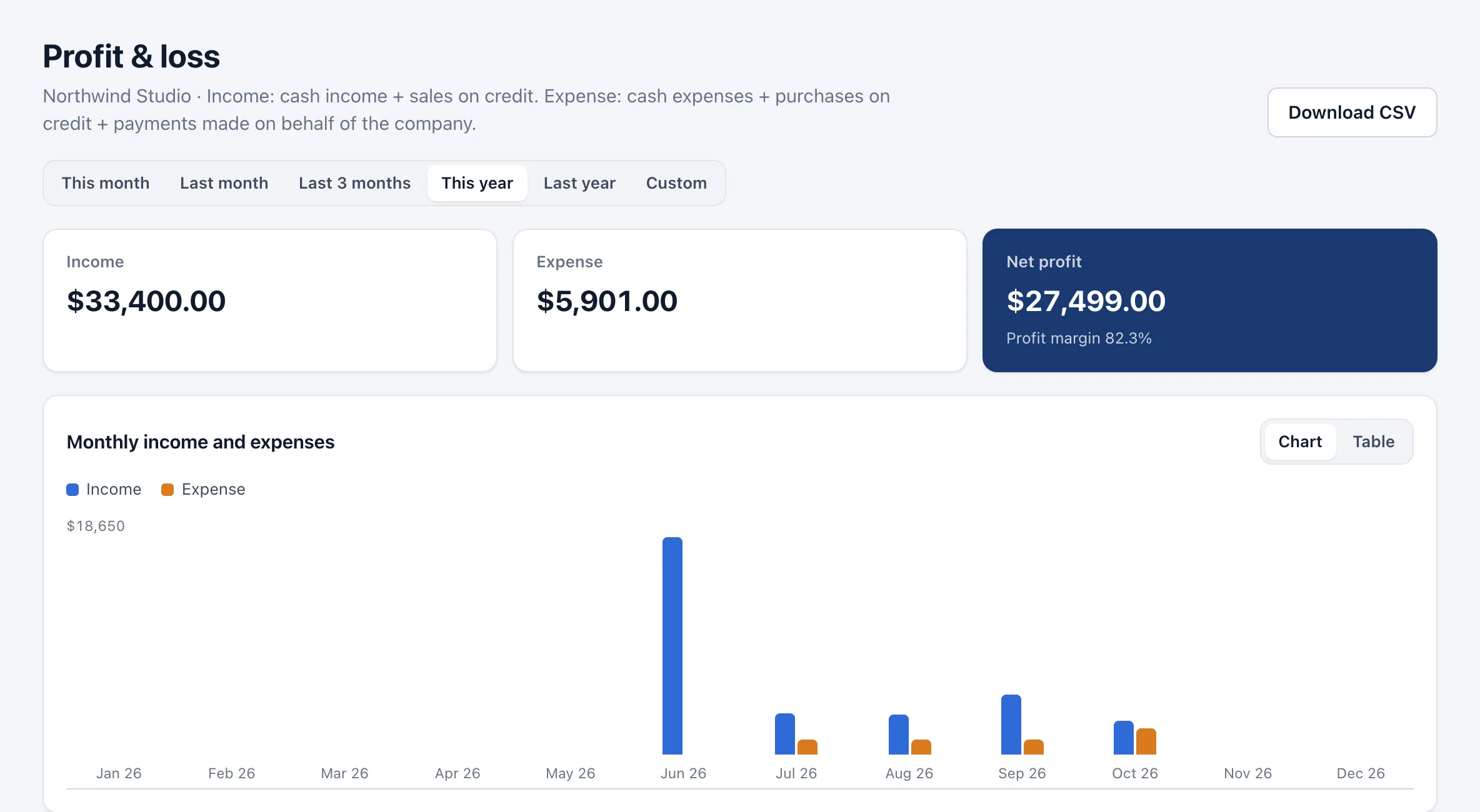Screen dimensions: 1480x812
Task: Click the Jul 26 income bar
Action: (785, 734)
